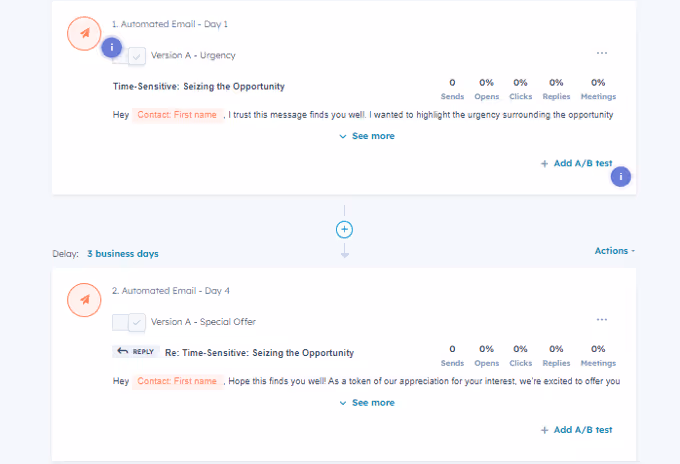Screen dimensions: 680x464
Task: Click Contact: First name token in Day 1 email
Action: pyautogui.click(x=177, y=115)
